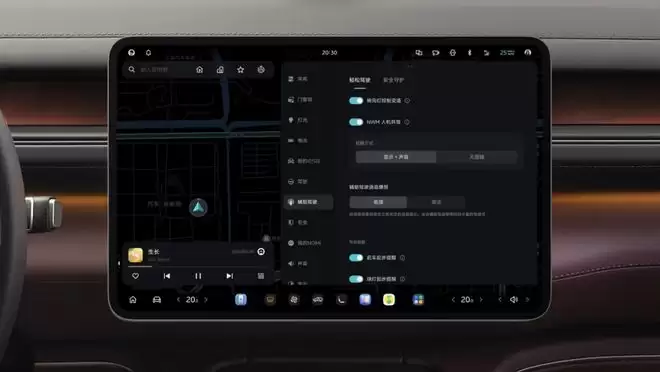660x372 pixels.
Task: Switch to the second settings tab
Action: 394,80
